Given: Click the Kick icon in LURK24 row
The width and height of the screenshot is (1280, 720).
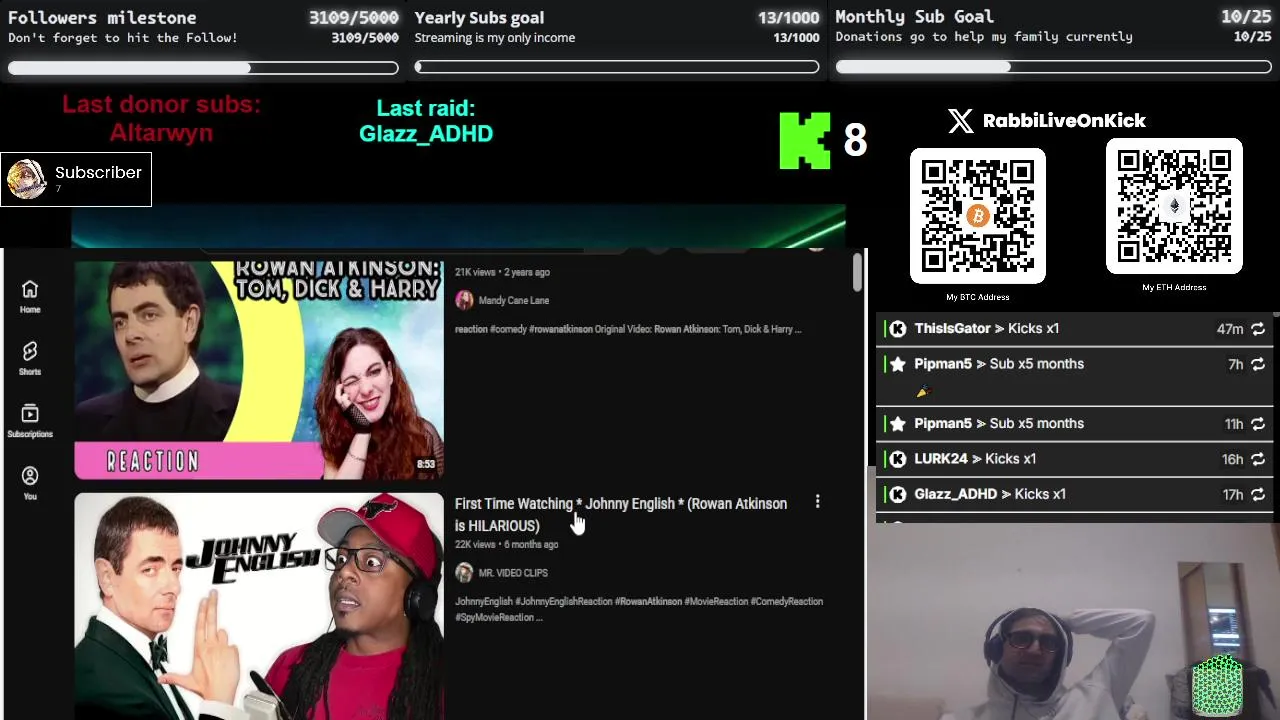Looking at the screenshot, I should 898,459.
